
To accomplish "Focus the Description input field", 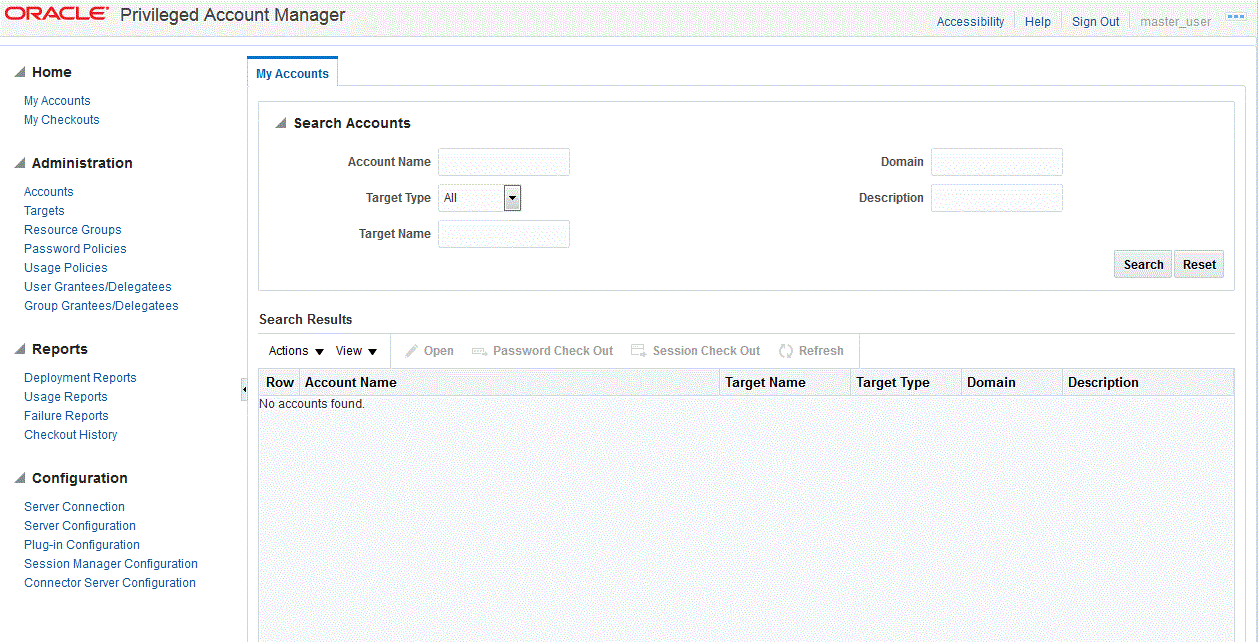I will [x=997, y=198].
